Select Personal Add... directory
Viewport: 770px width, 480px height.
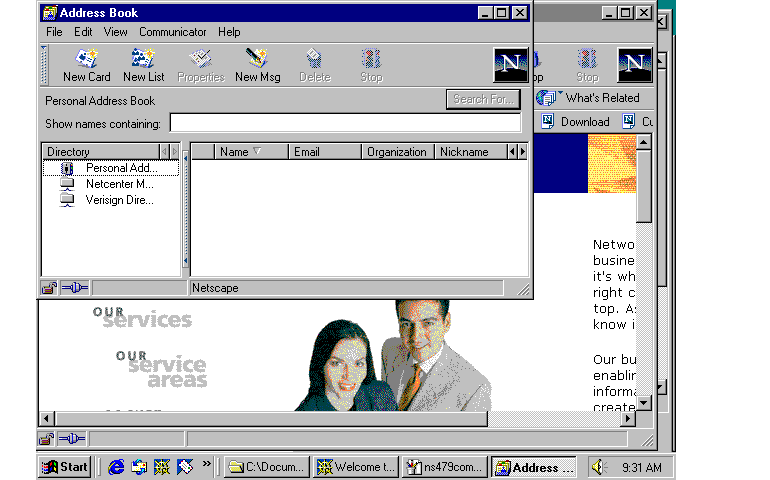[x=111, y=168]
